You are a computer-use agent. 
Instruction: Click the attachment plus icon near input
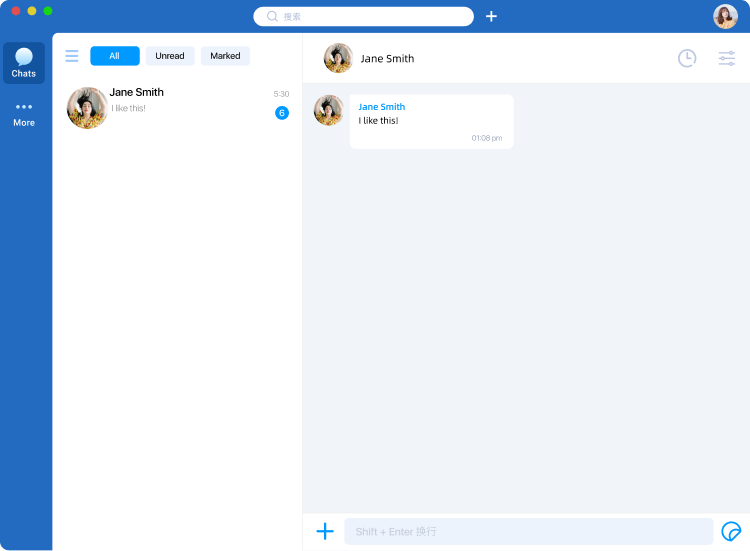(x=325, y=531)
